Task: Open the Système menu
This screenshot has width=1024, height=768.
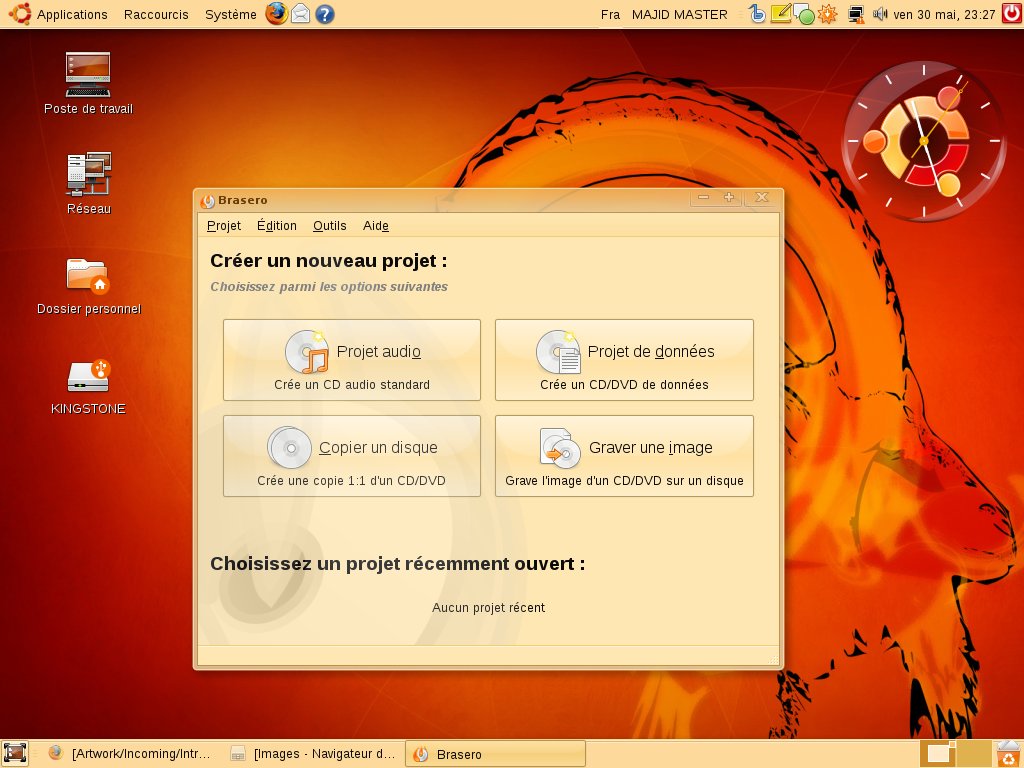Action: (x=231, y=14)
